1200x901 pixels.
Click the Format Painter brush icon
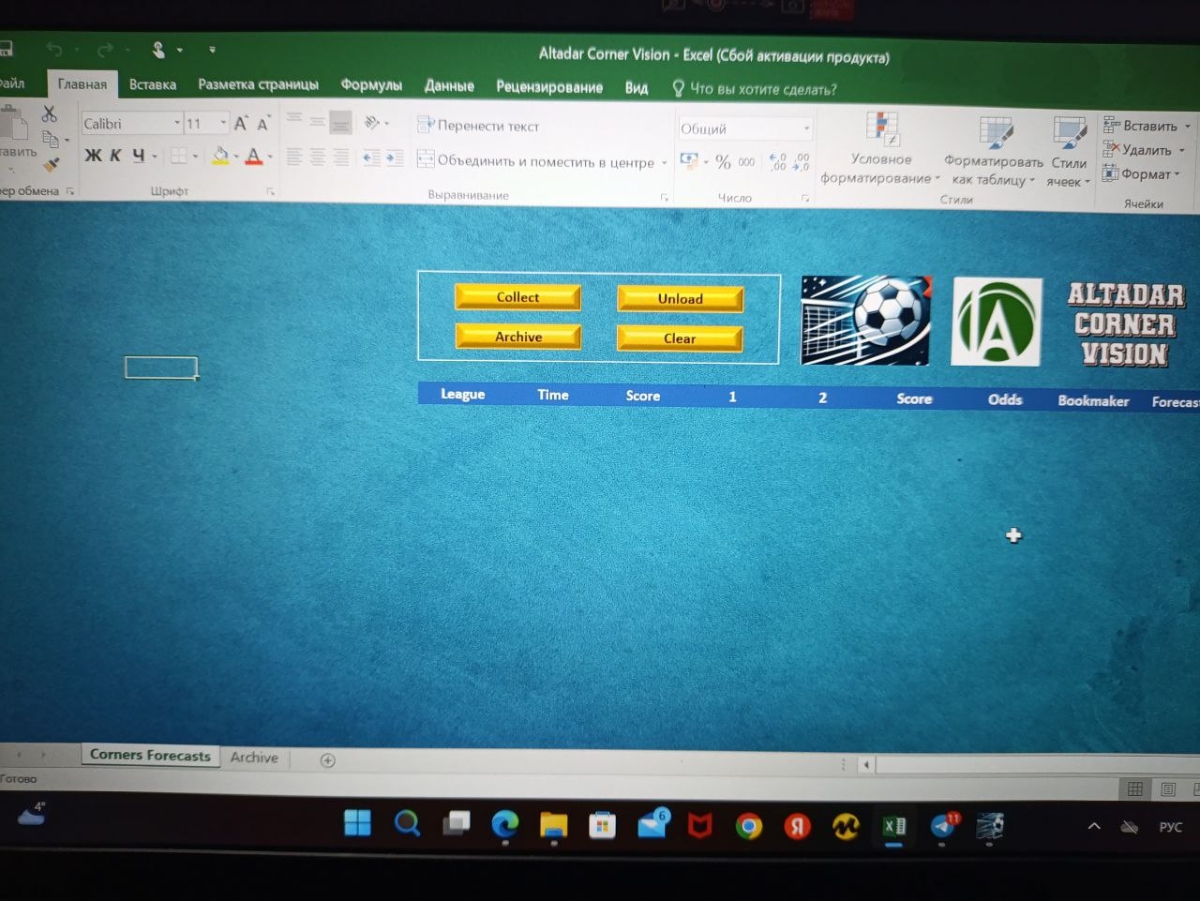coord(50,165)
